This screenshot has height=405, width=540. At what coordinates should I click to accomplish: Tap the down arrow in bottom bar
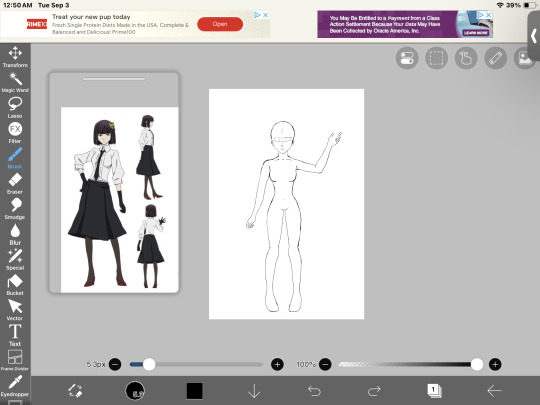point(254,391)
